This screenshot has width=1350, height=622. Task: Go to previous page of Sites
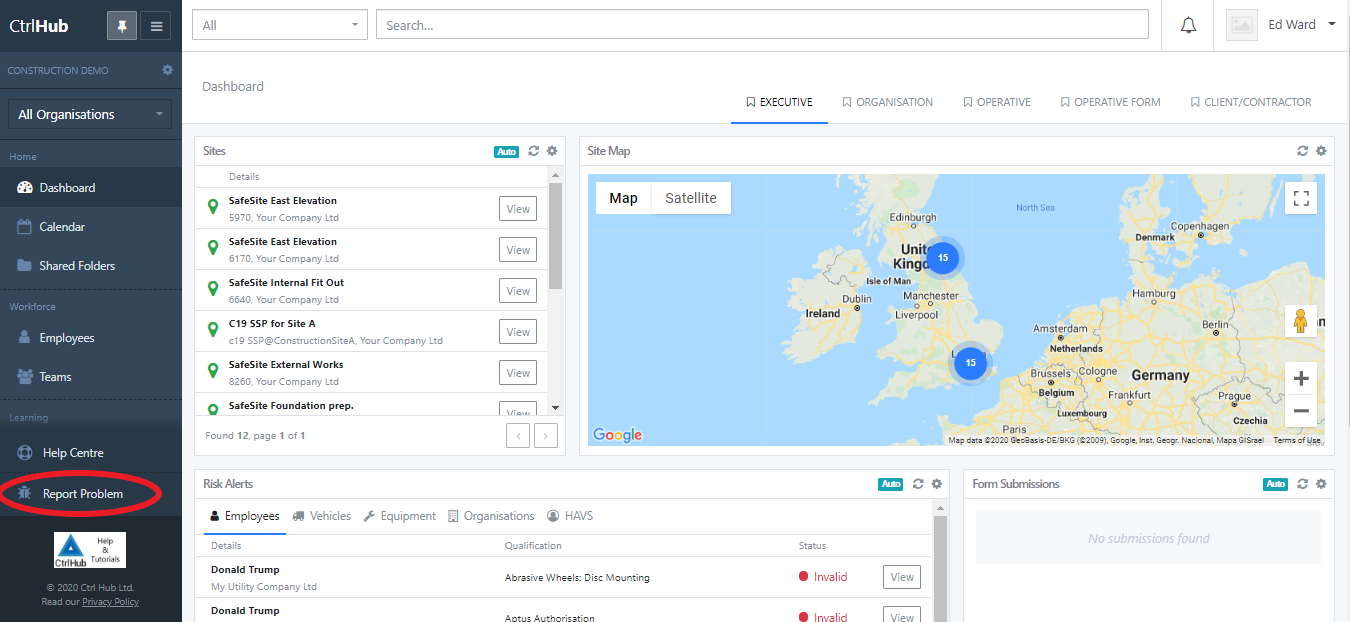pos(518,435)
